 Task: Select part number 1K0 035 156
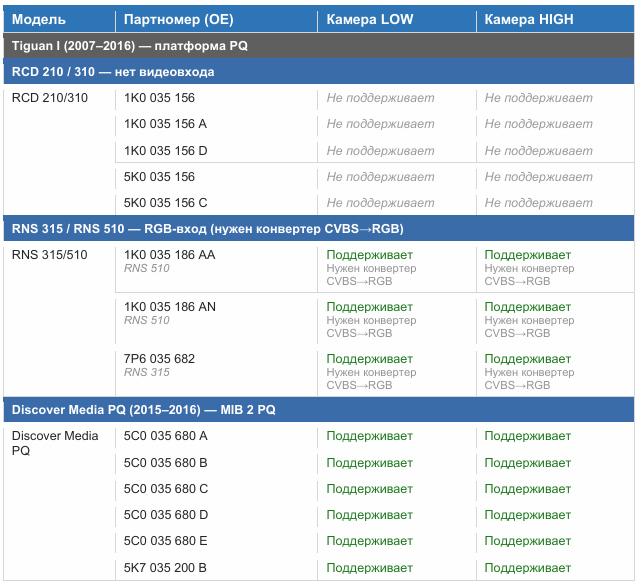coord(159,98)
